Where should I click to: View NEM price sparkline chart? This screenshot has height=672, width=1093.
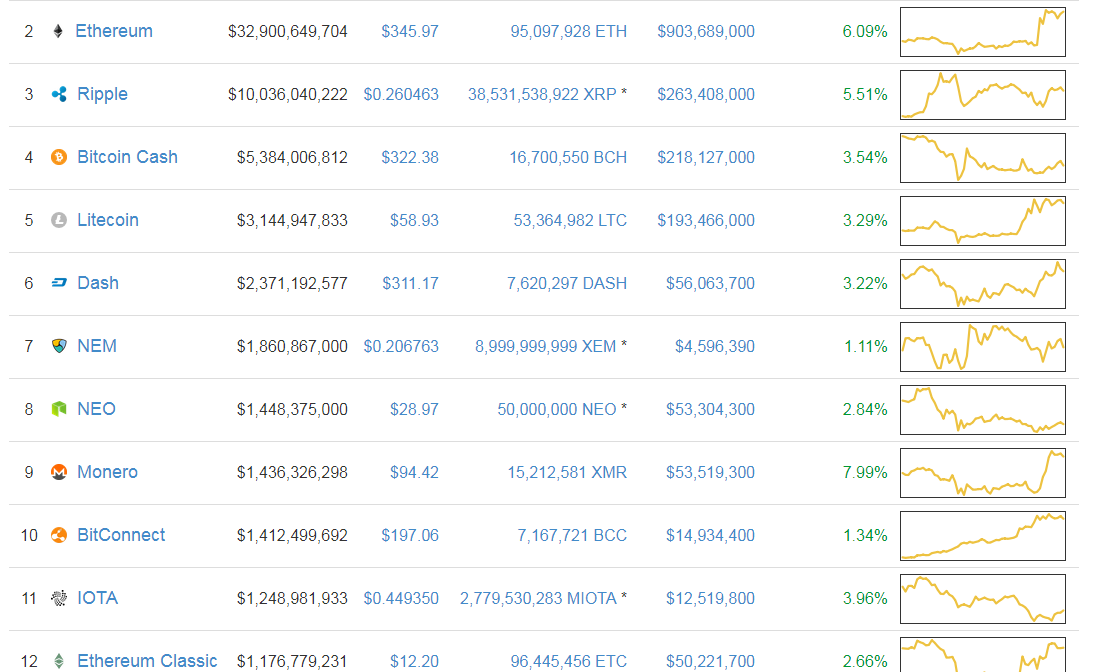(983, 346)
